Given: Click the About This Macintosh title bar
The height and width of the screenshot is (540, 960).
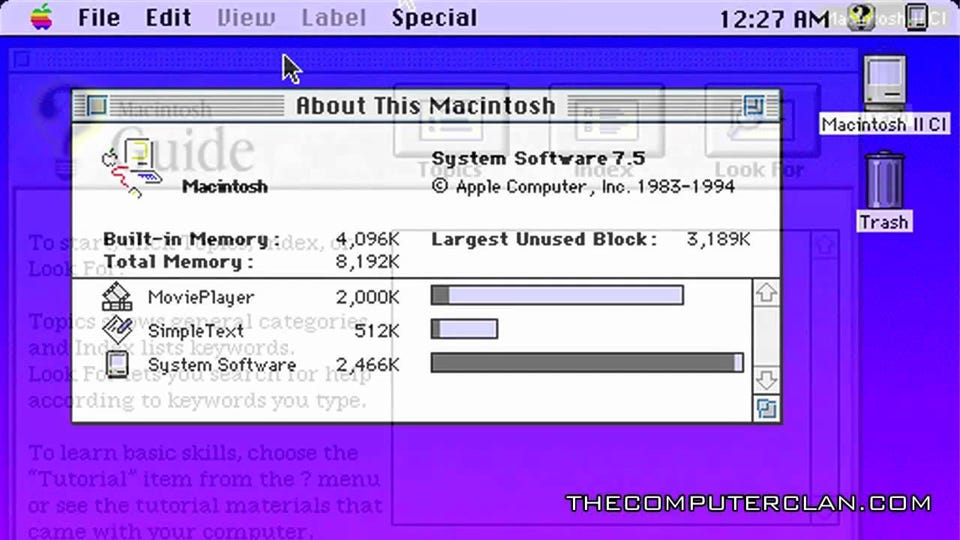Looking at the screenshot, I should tap(426, 106).
